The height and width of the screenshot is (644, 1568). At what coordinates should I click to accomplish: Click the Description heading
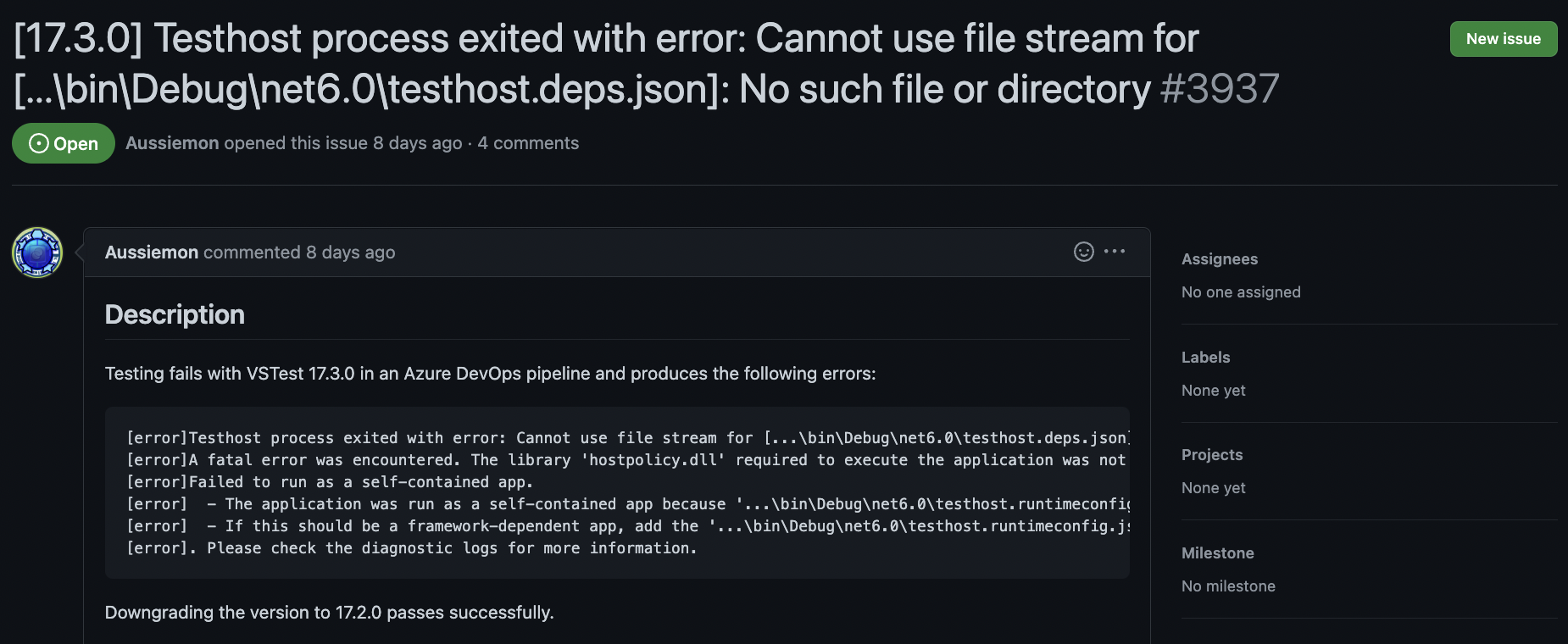175,314
